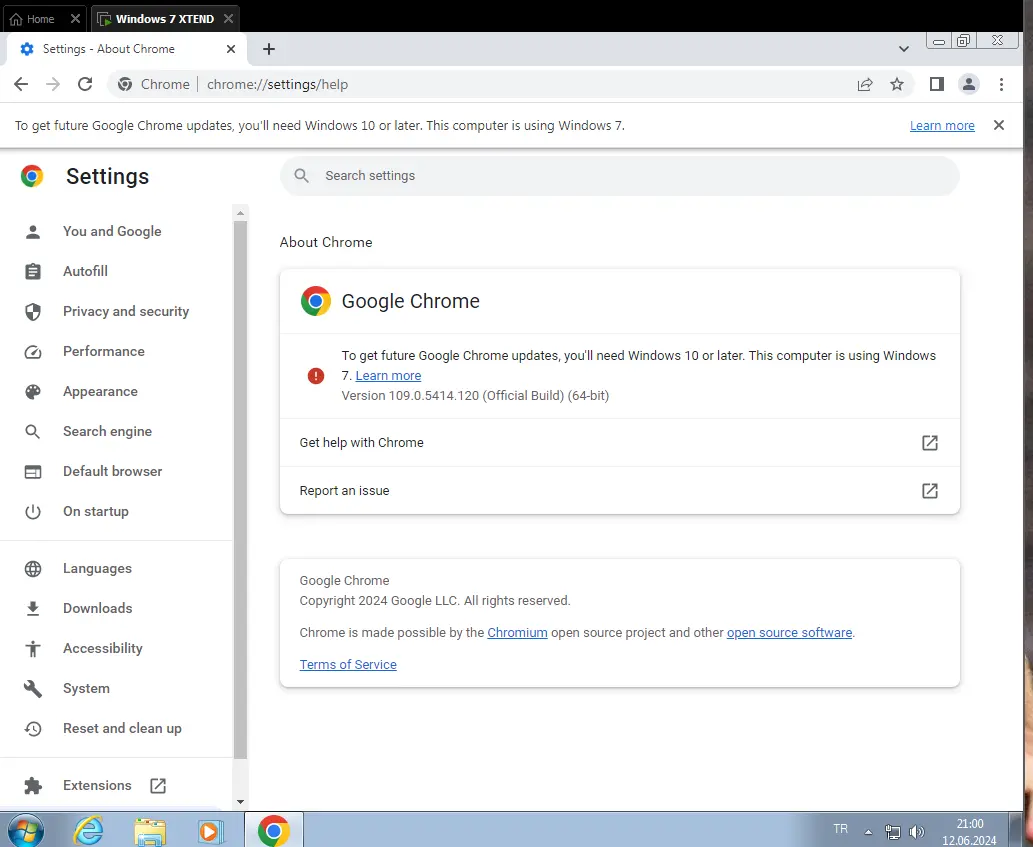Open the open source software link
1033x847 pixels.
tap(789, 633)
